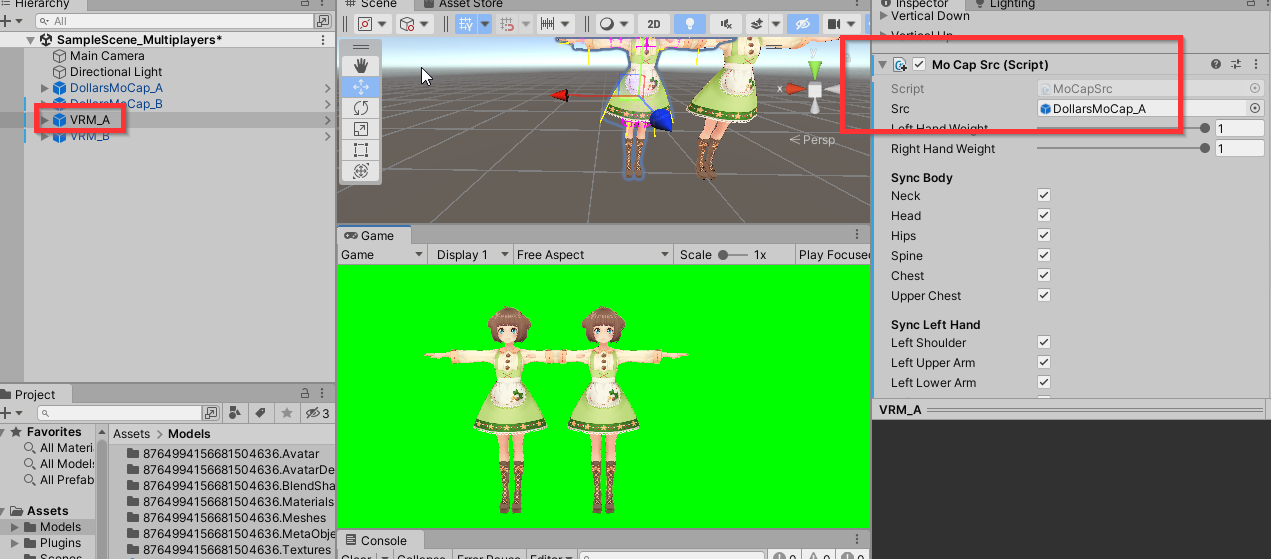Screen dimensions: 1271x559
Task: Select the Hand view tool
Action: [361, 65]
